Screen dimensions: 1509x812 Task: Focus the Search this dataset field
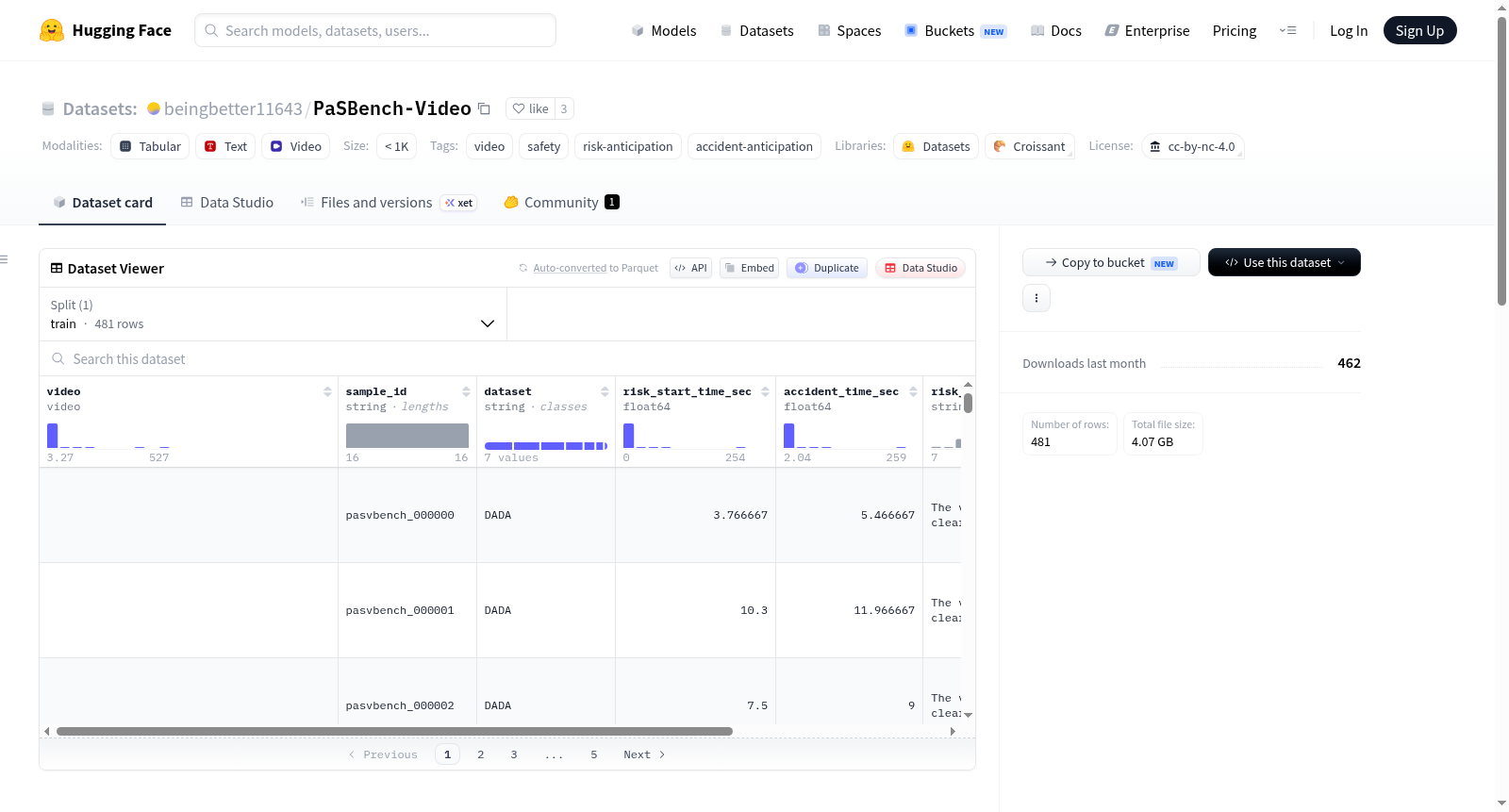coord(507,358)
